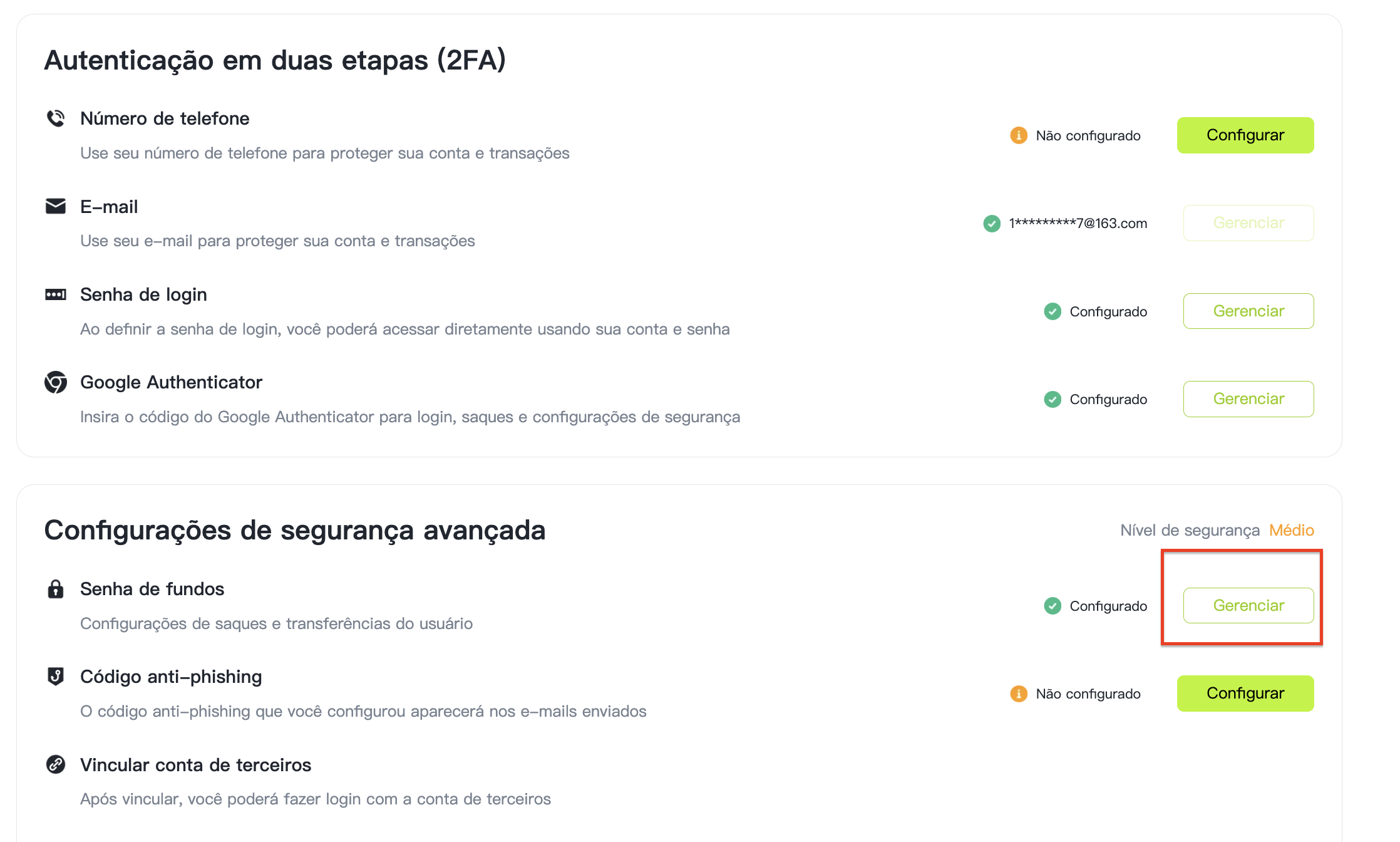The height and width of the screenshot is (842, 1400).
Task: Configure the phone number for 2FA
Action: click(1245, 135)
